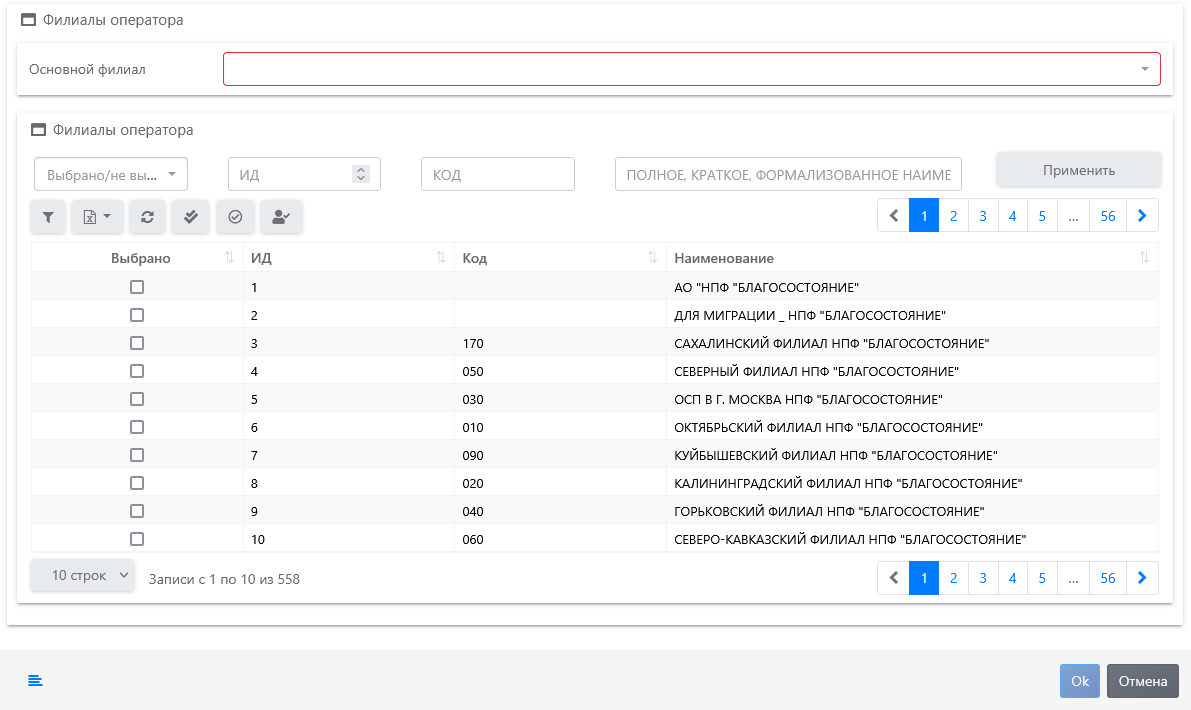The height and width of the screenshot is (710, 1191).
Task: Go to page 3 in top pagination
Action: coord(983,215)
